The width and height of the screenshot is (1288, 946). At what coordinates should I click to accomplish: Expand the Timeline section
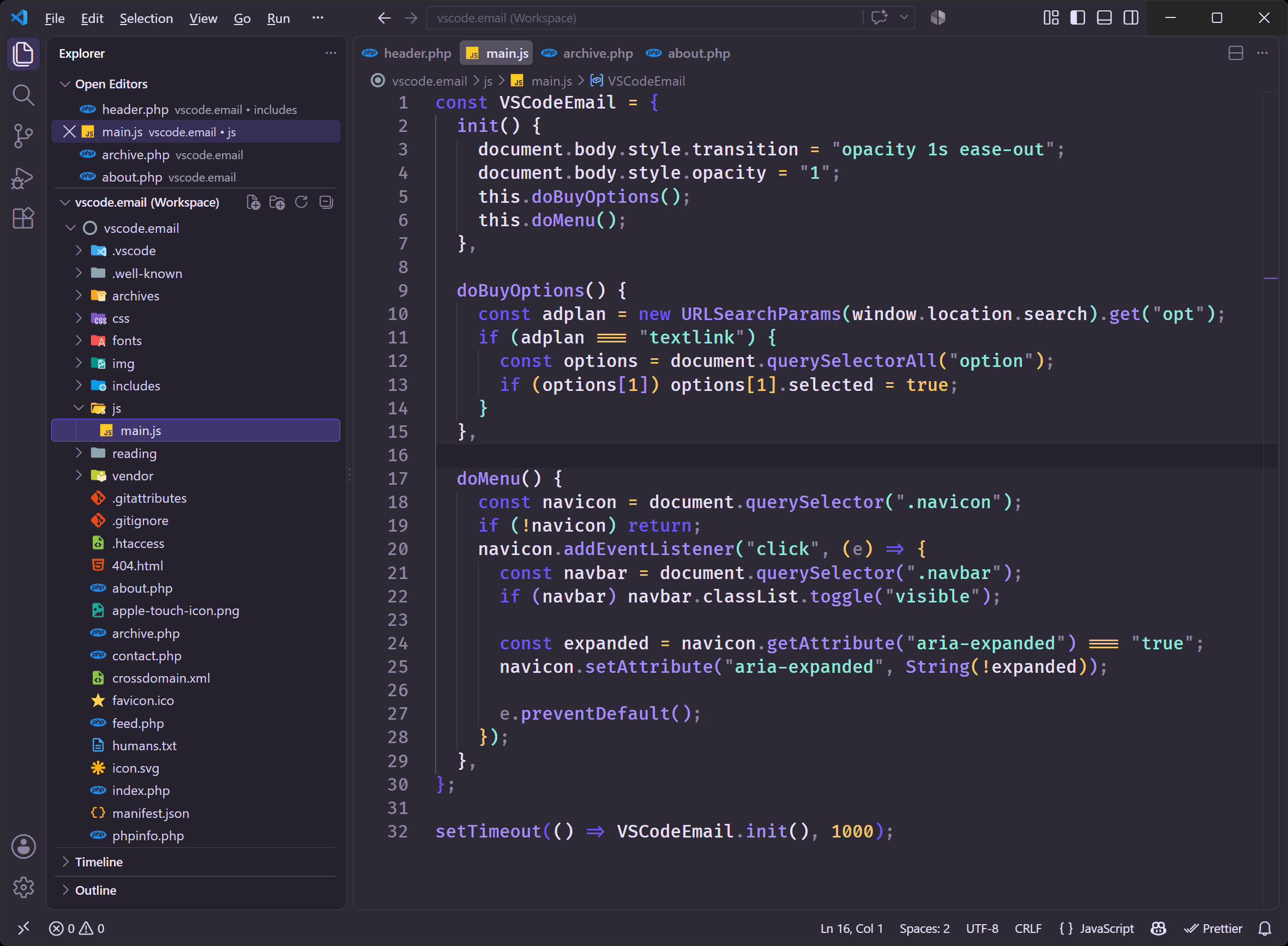point(65,862)
